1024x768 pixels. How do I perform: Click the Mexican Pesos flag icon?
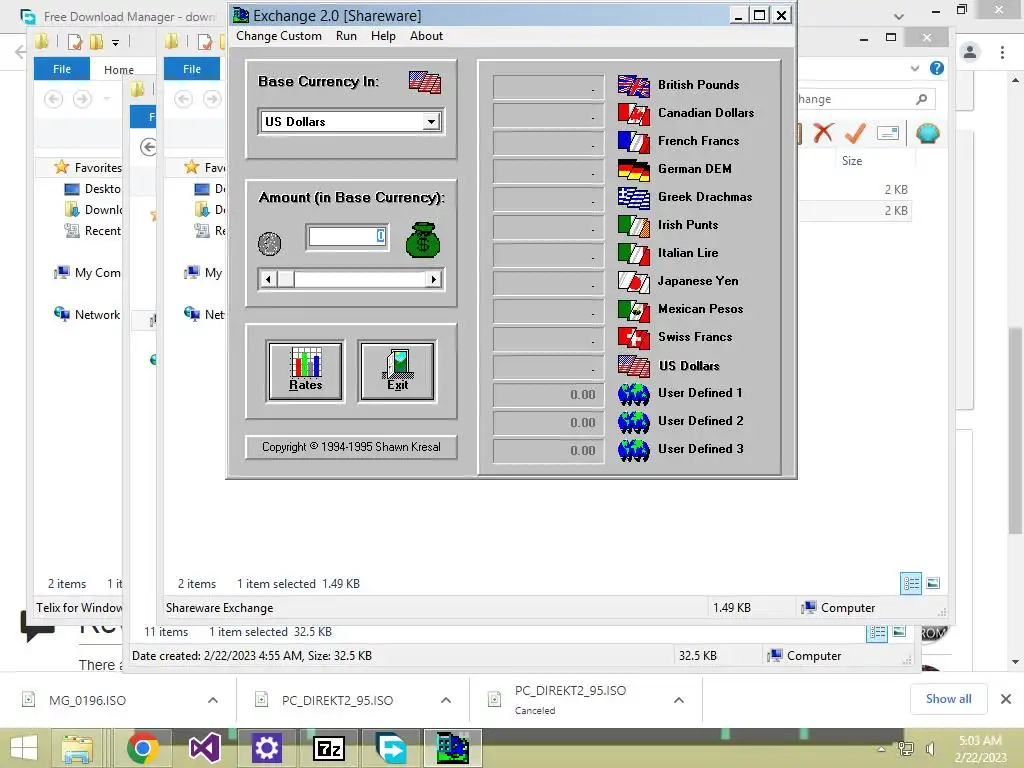click(633, 310)
